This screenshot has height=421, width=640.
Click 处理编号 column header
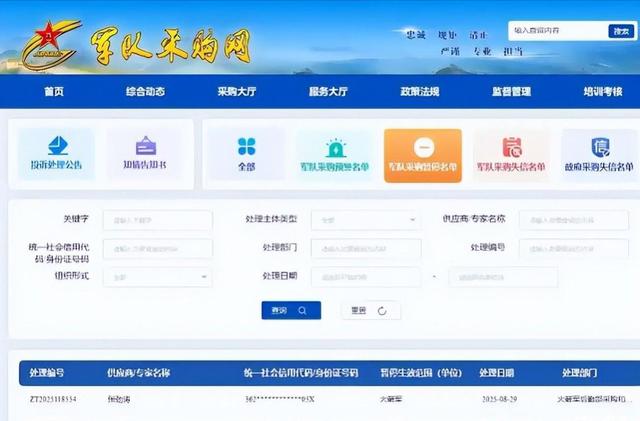[x=47, y=373]
